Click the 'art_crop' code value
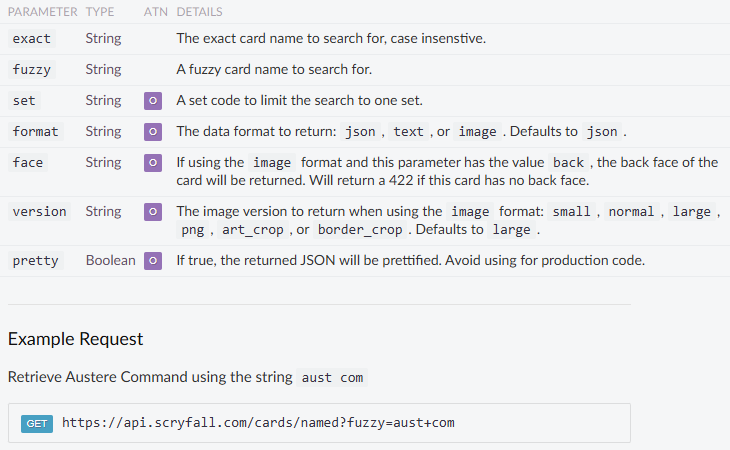Screen dimensions: 730x450 tap(251, 230)
